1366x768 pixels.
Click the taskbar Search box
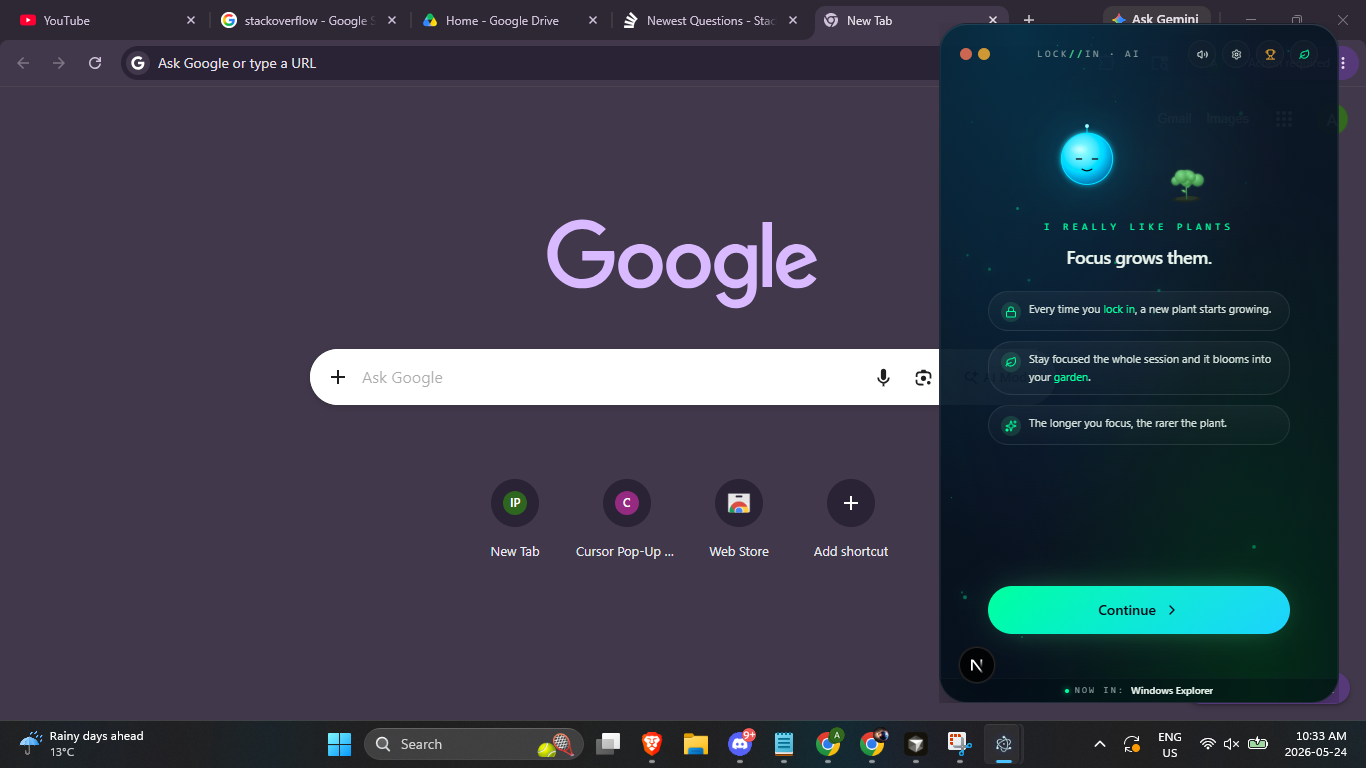click(474, 744)
